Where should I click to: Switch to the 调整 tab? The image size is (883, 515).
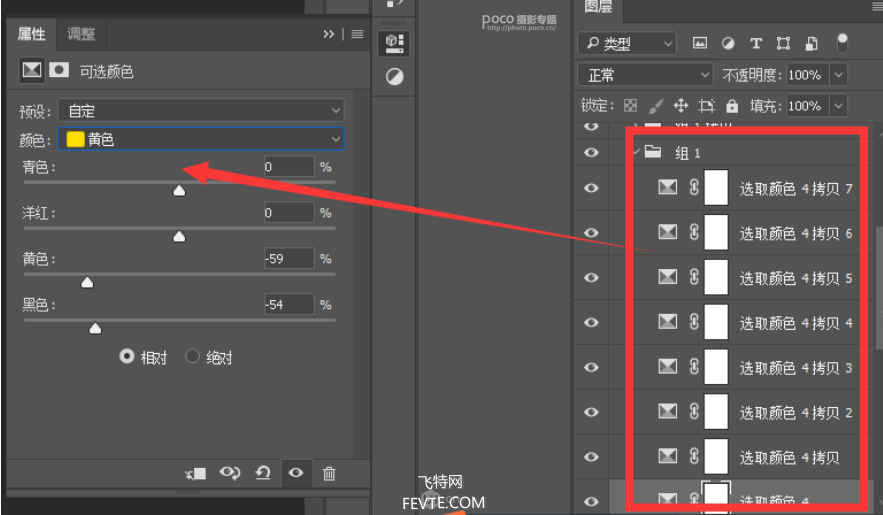click(x=81, y=34)
